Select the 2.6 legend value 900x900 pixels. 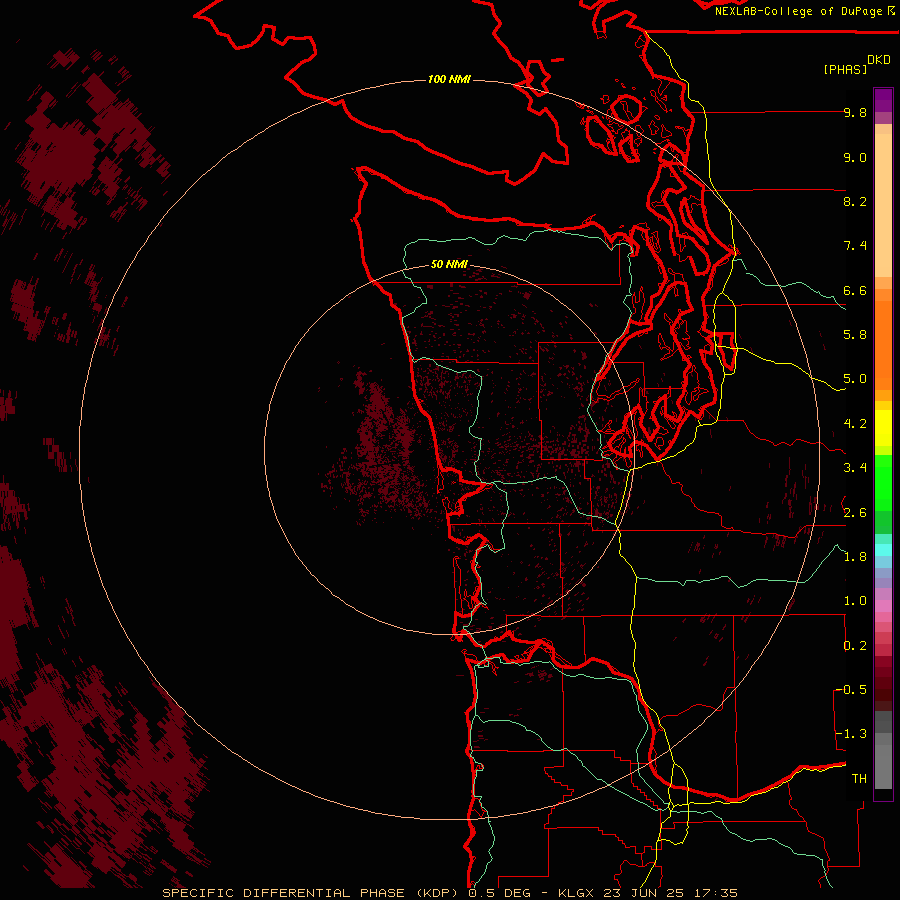click(x=855, y=513)
